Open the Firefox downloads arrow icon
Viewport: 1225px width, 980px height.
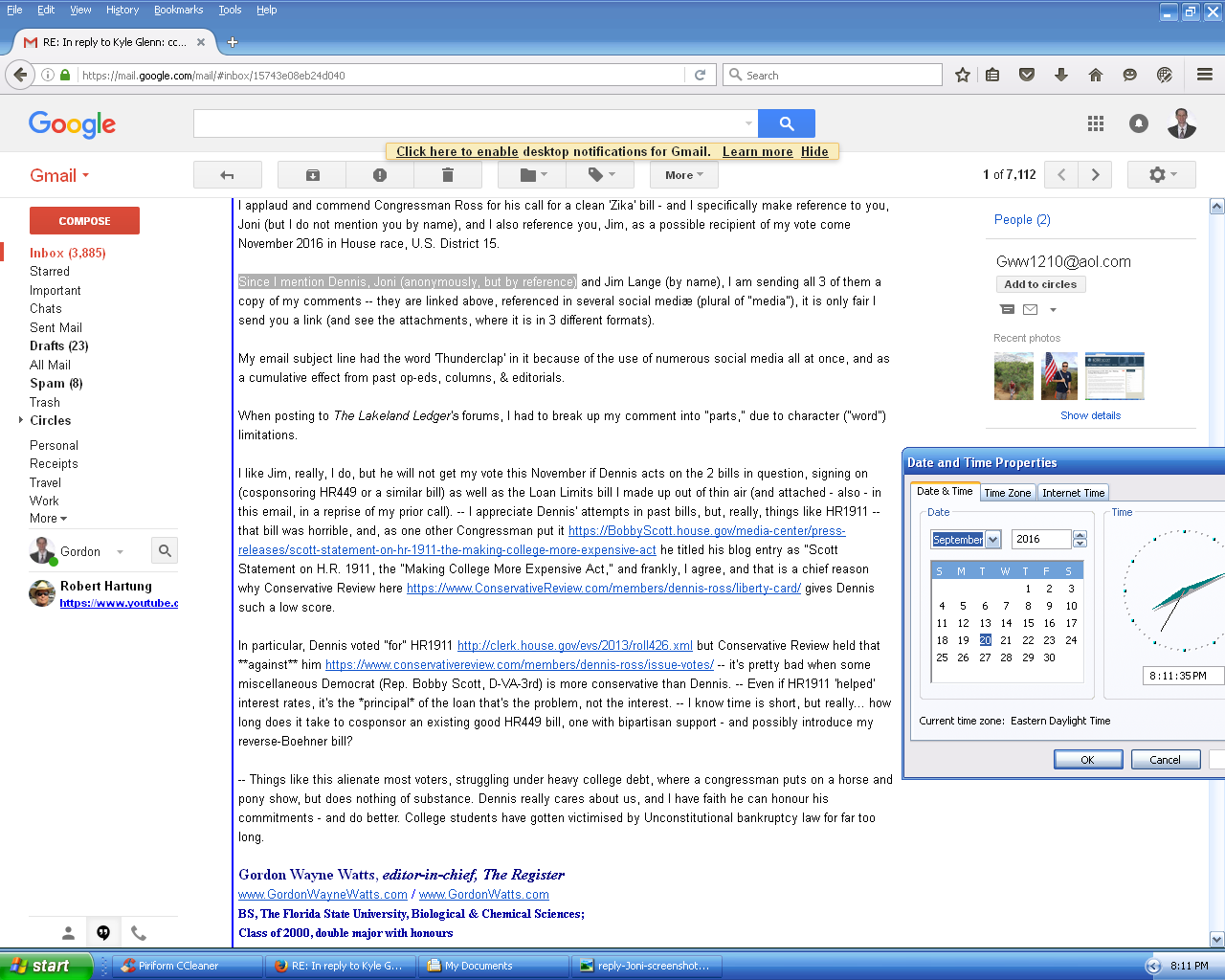(x=1061, y=75)
